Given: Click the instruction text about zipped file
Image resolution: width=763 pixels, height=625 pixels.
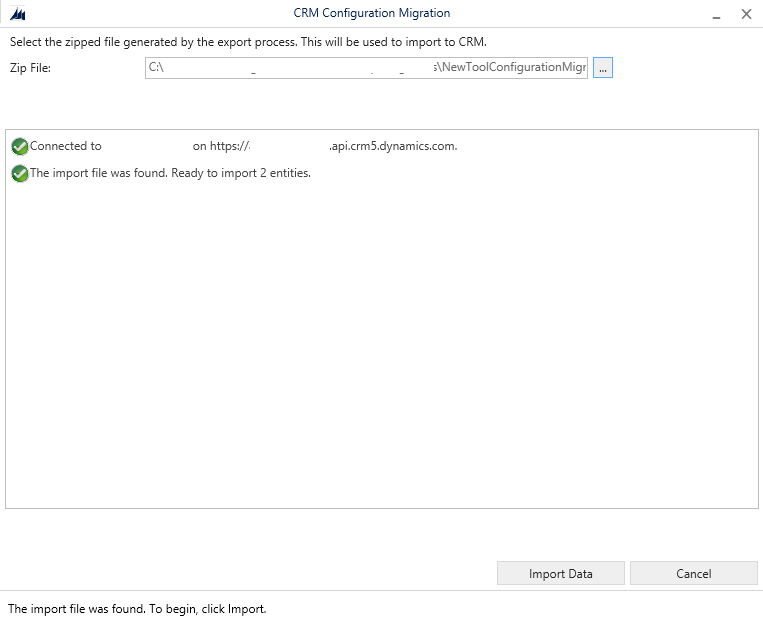Looking at the screenshot, I should [x=248, y=41].
